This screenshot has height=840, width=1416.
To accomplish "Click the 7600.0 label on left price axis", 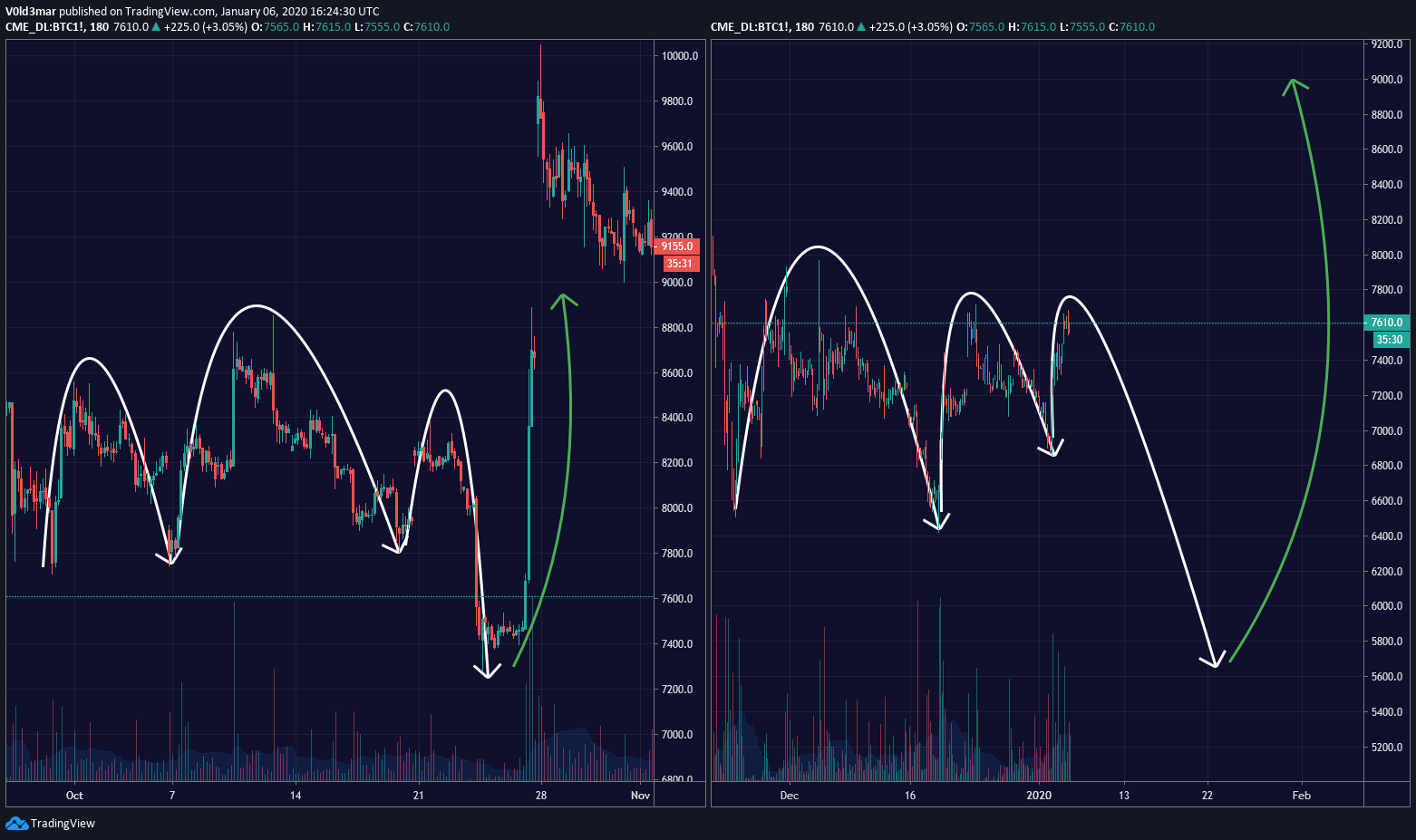I will [x=676, y=599].
